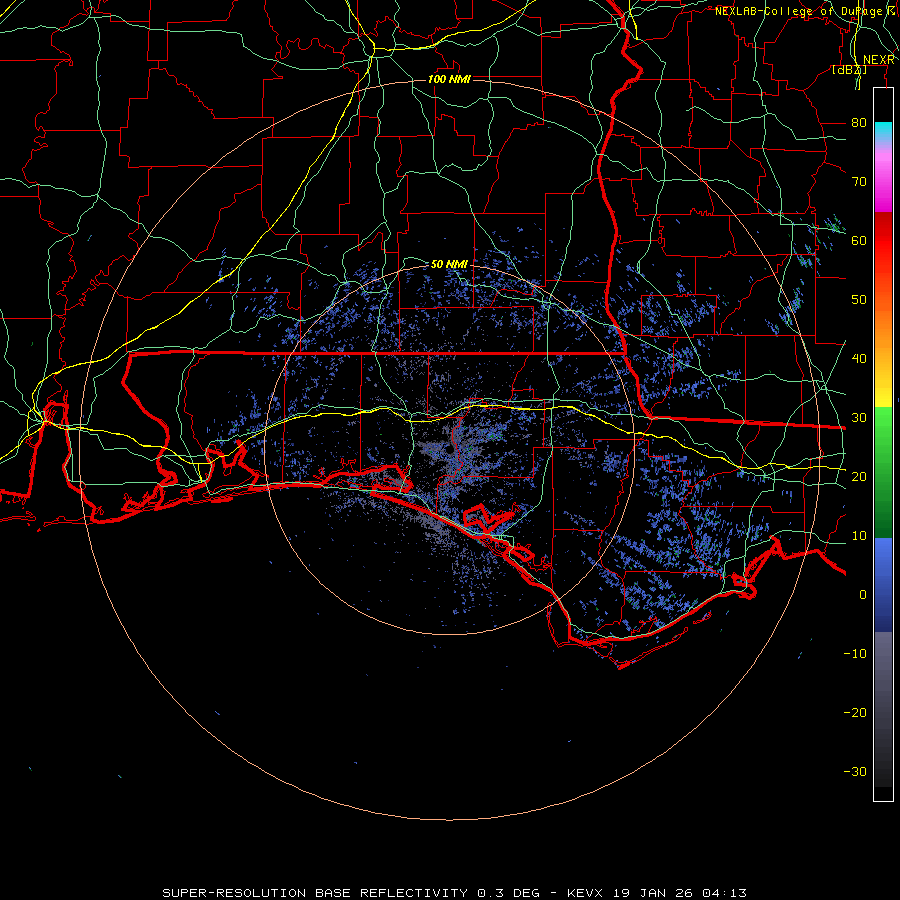Click the -10 value on the dBZ scale

[855, 653]
